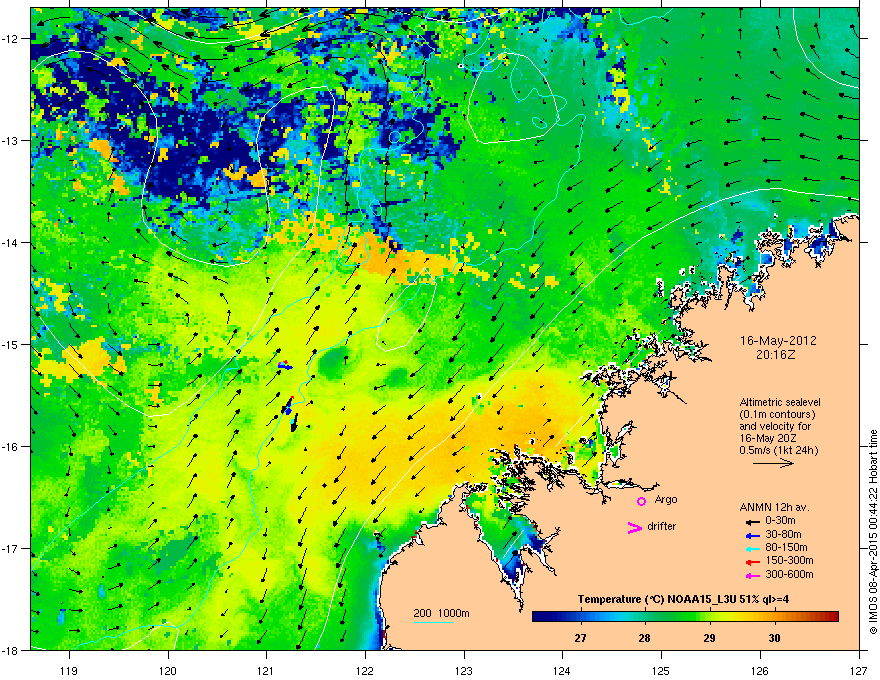Click the dark blue end of temperature colorbar

[537, 617]
